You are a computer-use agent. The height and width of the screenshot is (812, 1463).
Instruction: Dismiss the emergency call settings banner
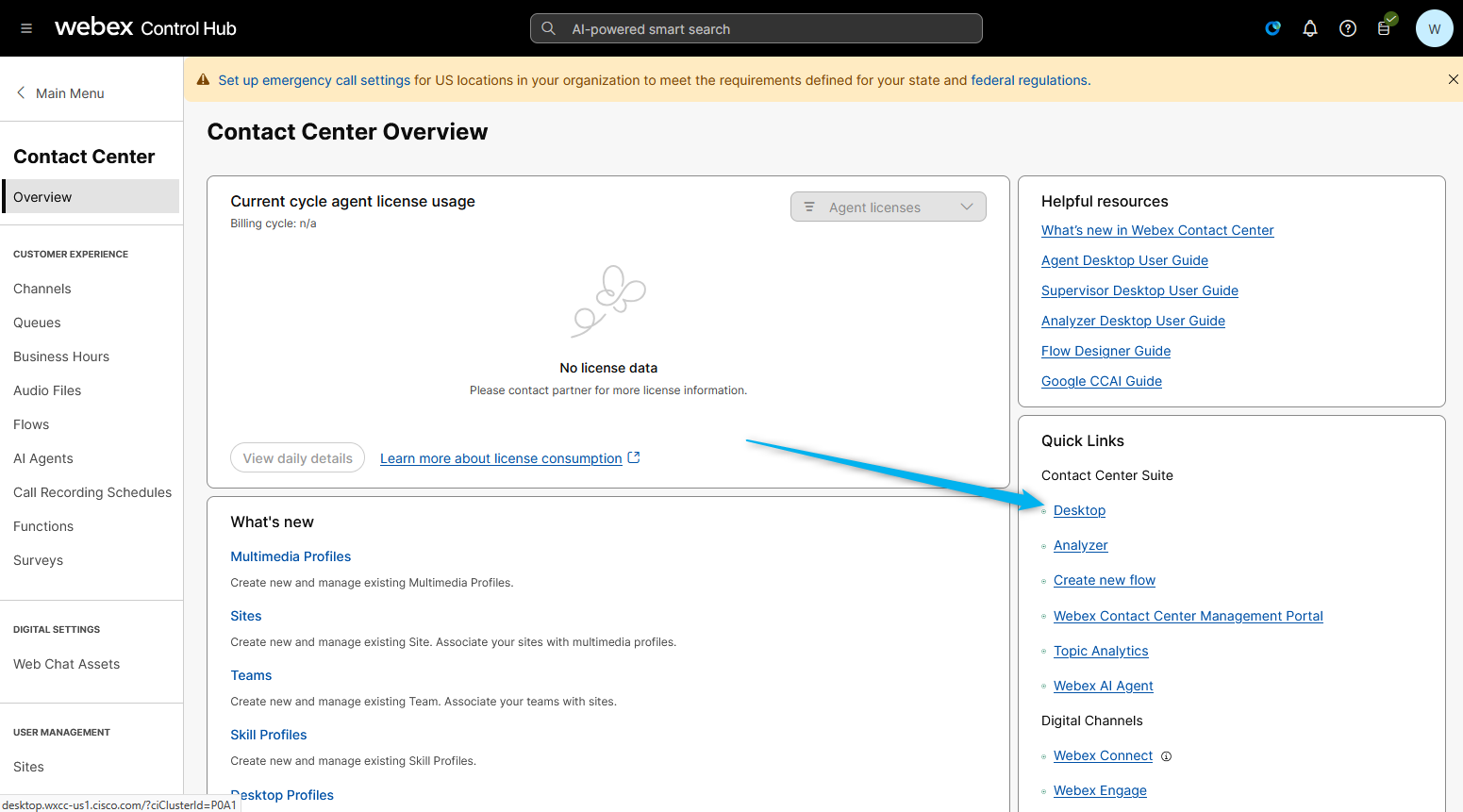pyautogui.click(x=1453, y=80)
